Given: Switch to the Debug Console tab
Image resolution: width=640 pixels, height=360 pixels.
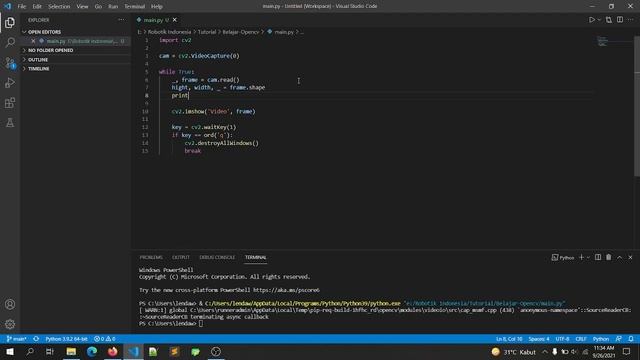Looking at the screenshot, I should pyautogui.click(x=217, y=257).
